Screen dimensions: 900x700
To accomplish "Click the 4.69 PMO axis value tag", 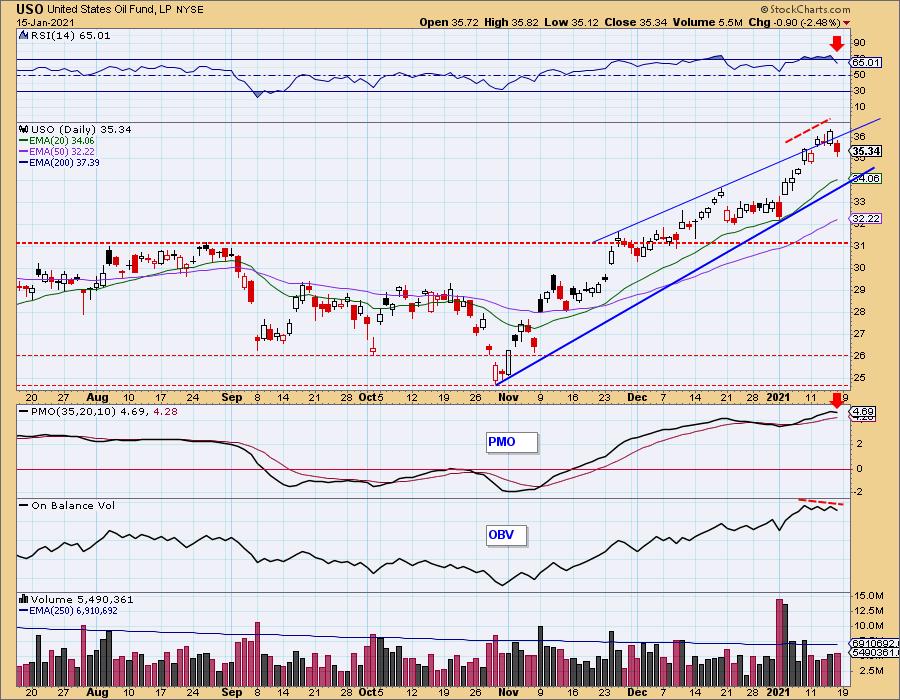I will (x=864, y=411).
